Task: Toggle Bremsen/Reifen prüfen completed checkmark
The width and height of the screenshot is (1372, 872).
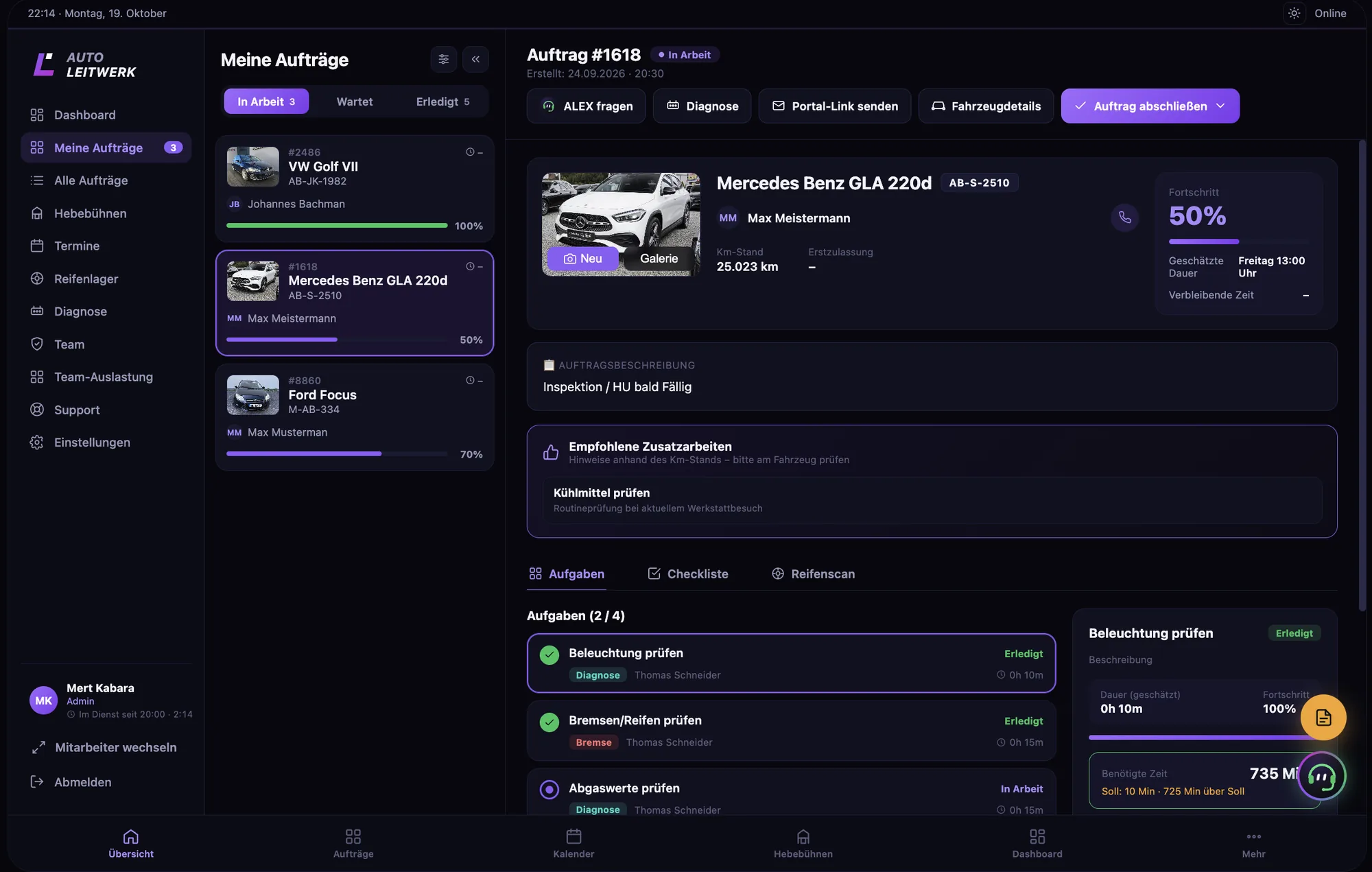Action: point(549,722)
